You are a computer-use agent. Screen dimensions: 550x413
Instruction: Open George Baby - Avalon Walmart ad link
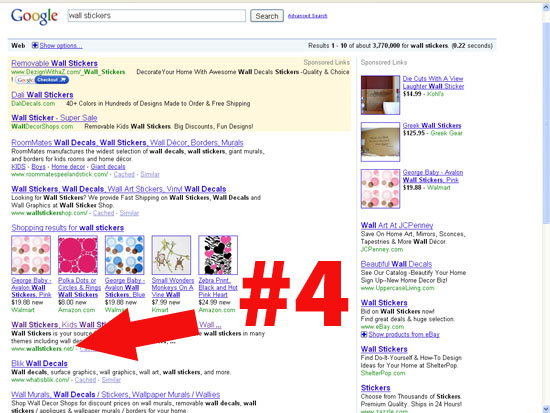[x=433, y=176]
